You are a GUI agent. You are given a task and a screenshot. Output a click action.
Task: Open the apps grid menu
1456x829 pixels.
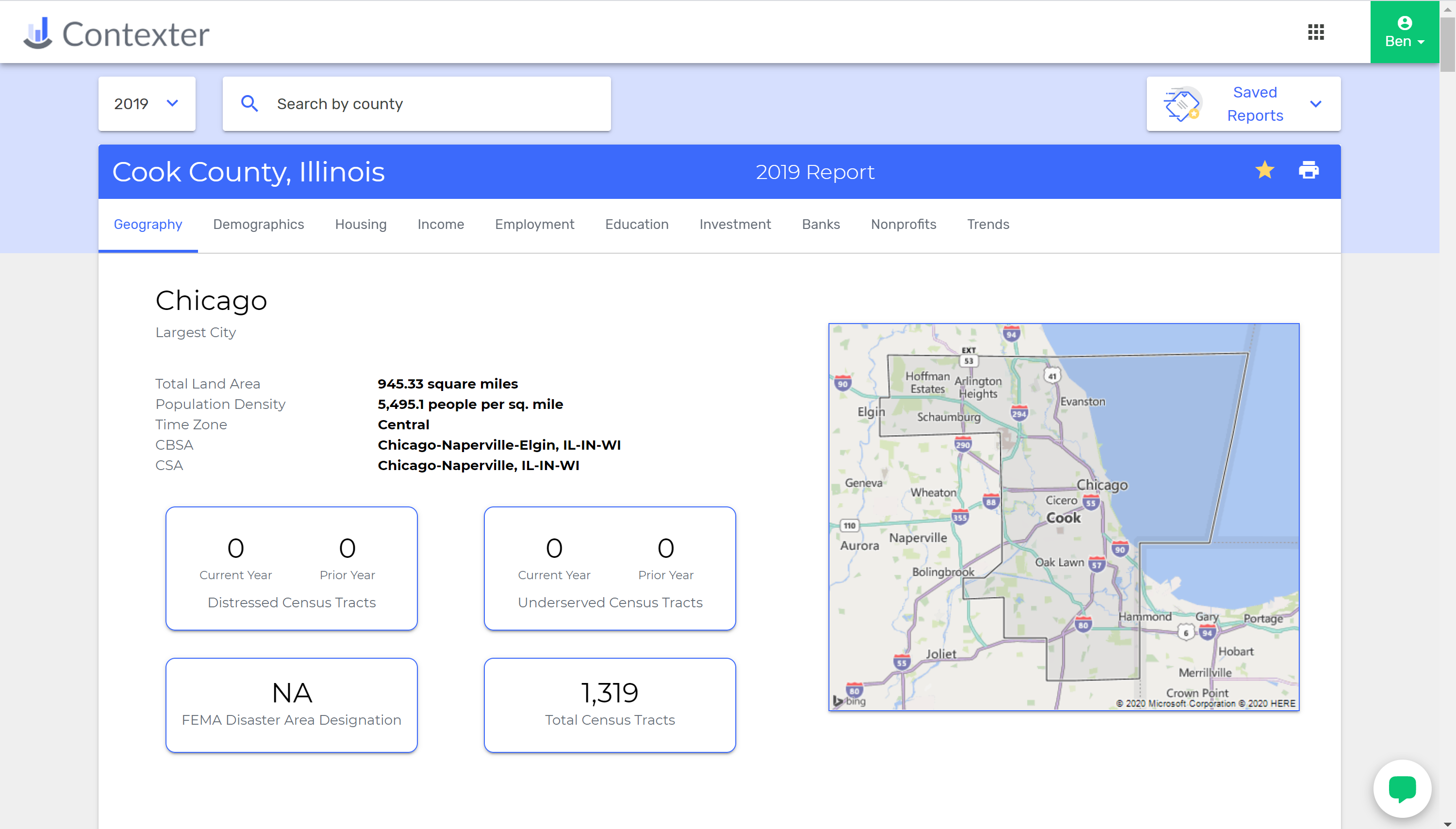[1315, 32]
